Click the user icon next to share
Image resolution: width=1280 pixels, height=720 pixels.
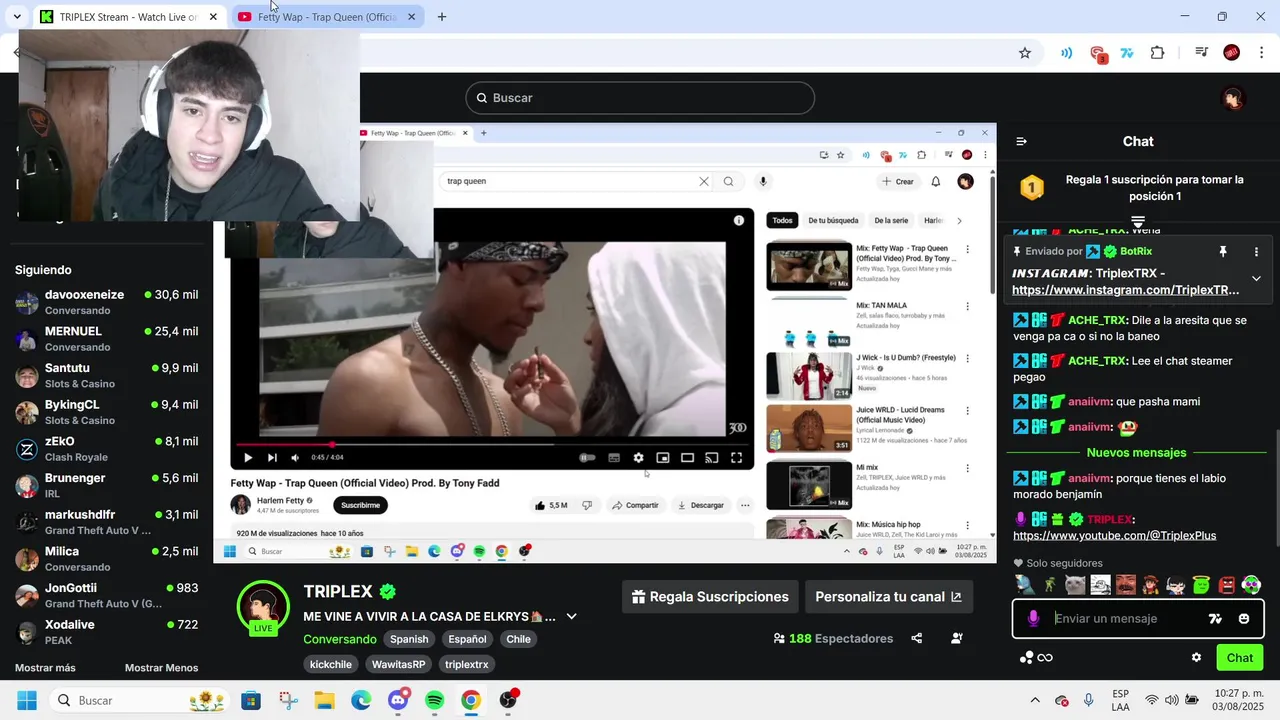[957, 638]
